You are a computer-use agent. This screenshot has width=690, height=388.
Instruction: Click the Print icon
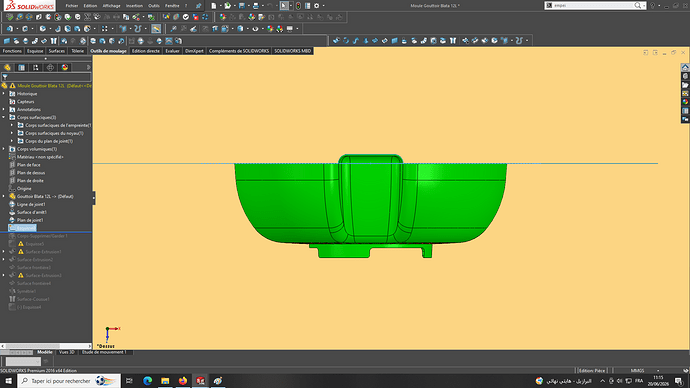[256, 6]
